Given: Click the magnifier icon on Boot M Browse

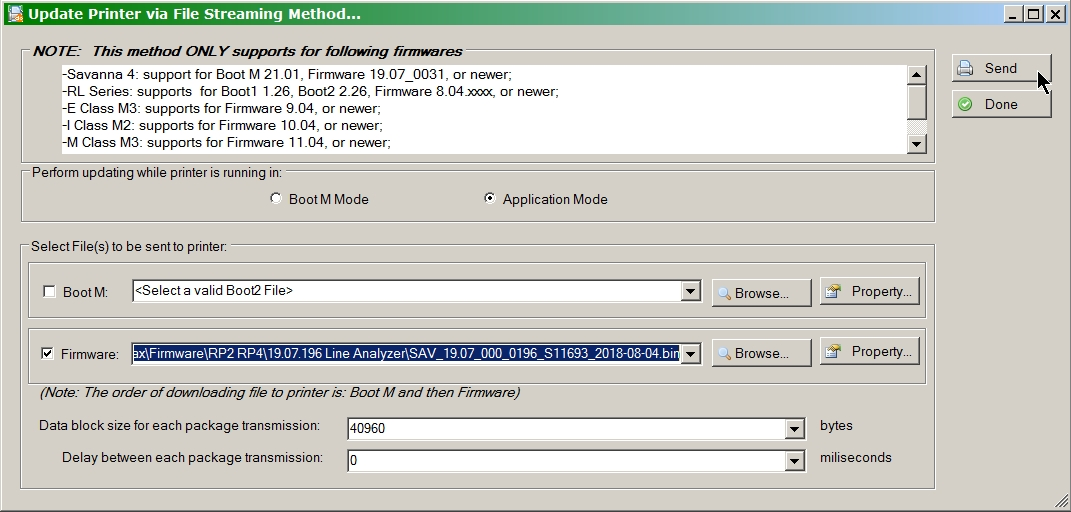Looking at the screenshot, I should (725, 294).
